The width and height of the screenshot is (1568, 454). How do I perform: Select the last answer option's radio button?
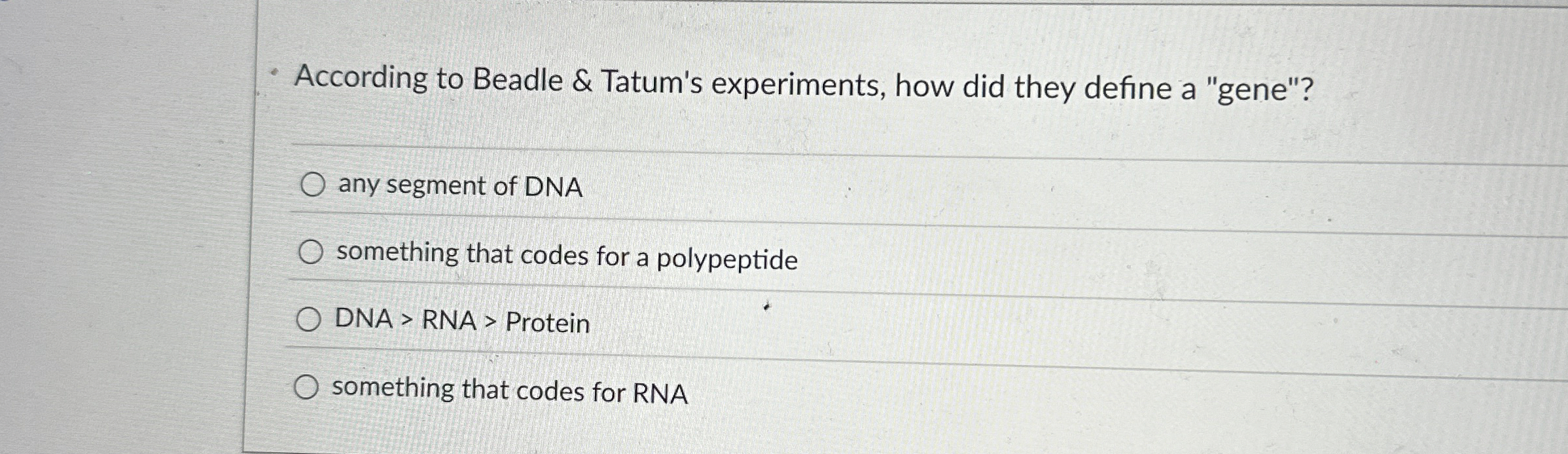308,387
